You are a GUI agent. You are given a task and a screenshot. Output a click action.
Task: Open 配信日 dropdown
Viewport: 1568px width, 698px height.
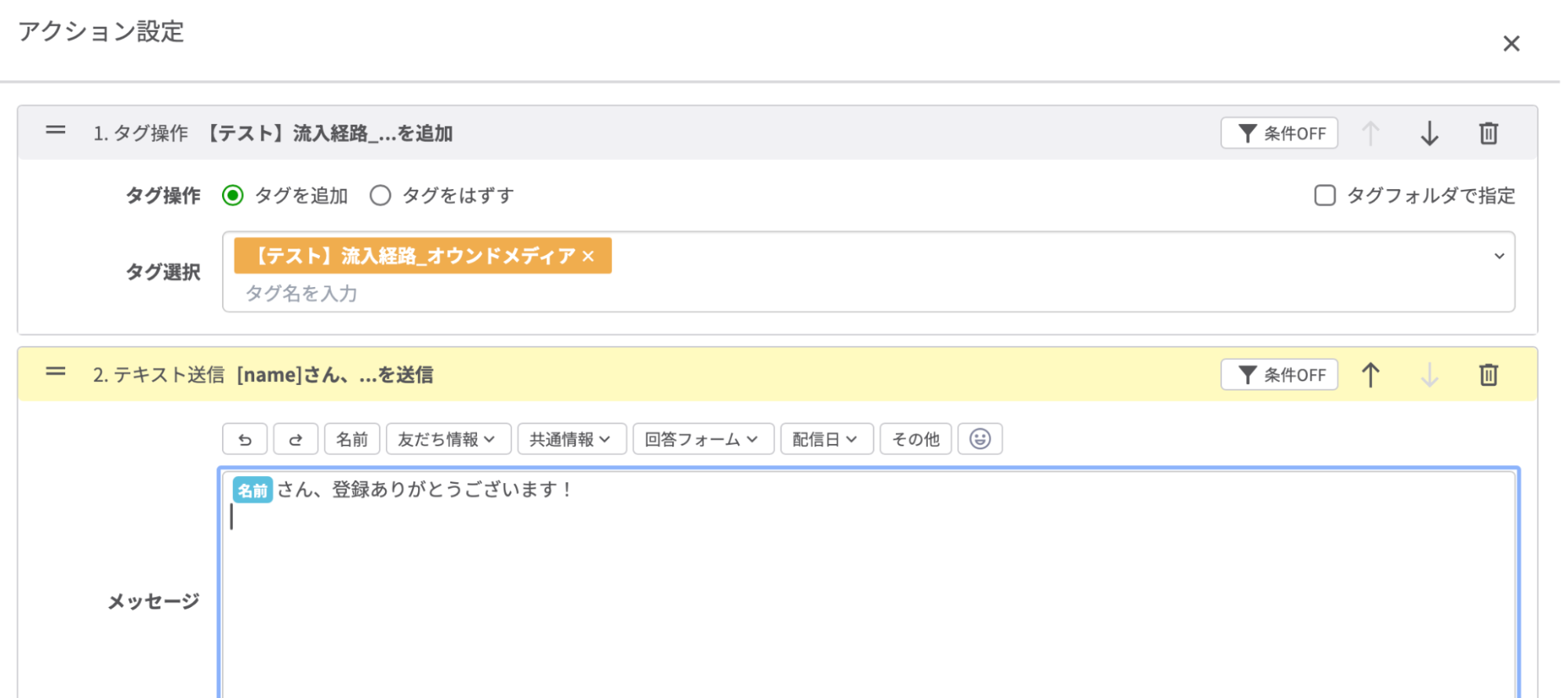[827, 439]
